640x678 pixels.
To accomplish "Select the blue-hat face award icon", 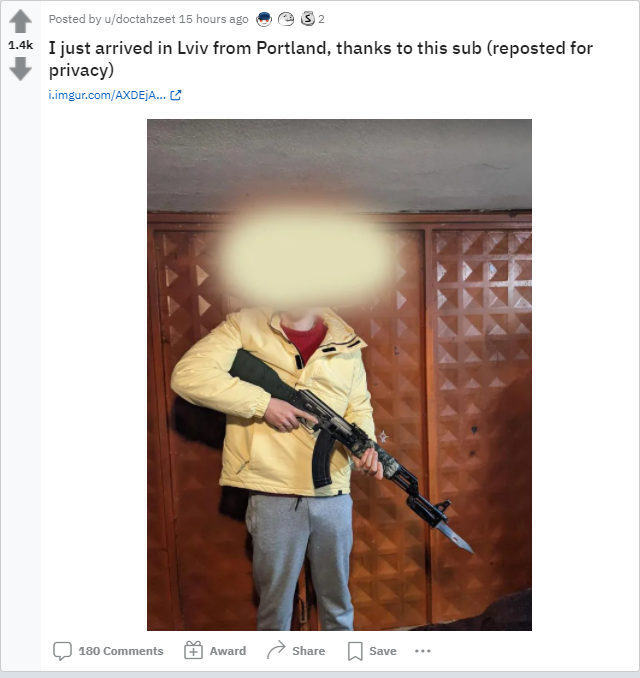I will click(x=264, y=19).
